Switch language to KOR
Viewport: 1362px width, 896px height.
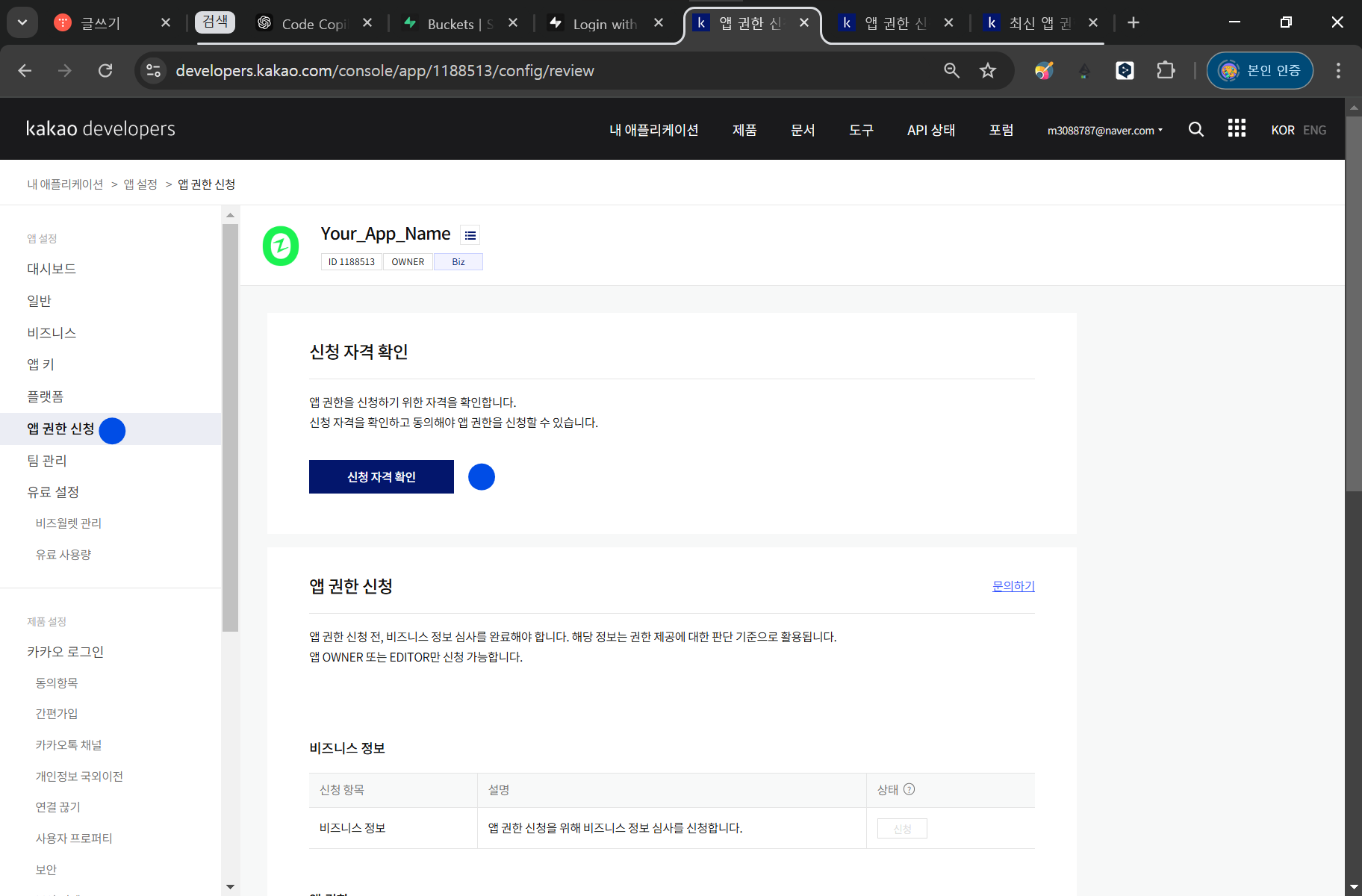(x=1283, y=130)
